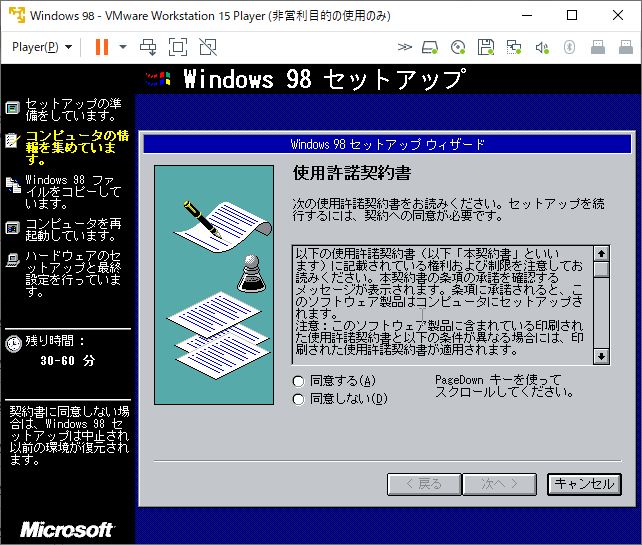642x545 pixels.
Task: Select the 同意する(A) radio button
Action: point(298,381)
